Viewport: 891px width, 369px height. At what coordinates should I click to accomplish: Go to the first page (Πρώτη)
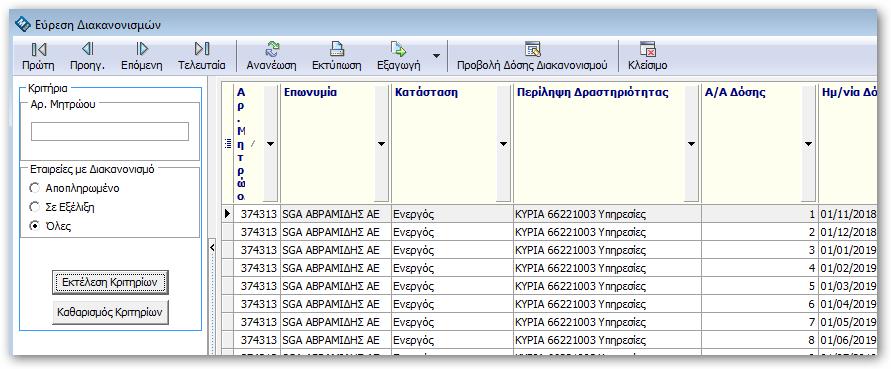(x=38, y=56)
